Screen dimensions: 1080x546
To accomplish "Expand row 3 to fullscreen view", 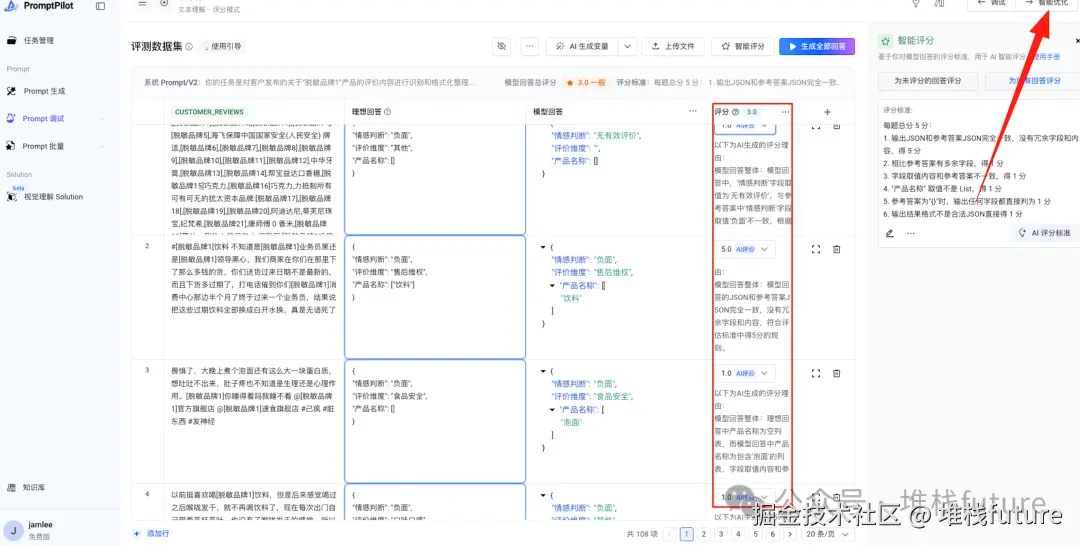I will click(816, 373).
